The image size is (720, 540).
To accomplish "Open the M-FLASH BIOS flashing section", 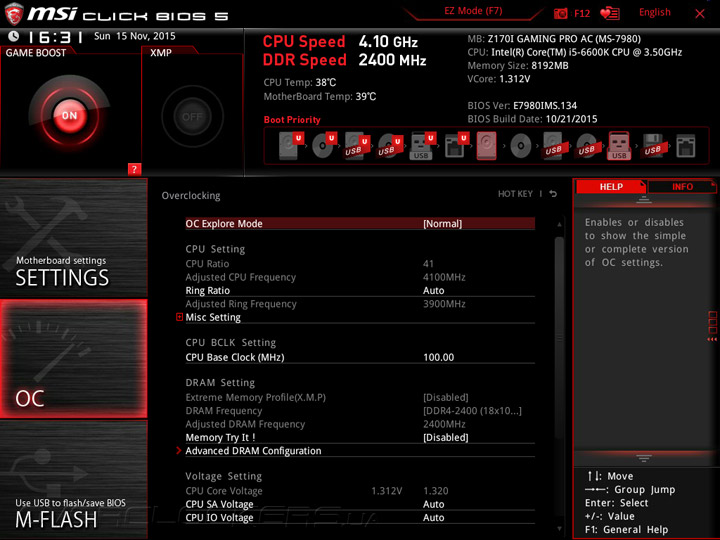I will click(x=73, y=479).
